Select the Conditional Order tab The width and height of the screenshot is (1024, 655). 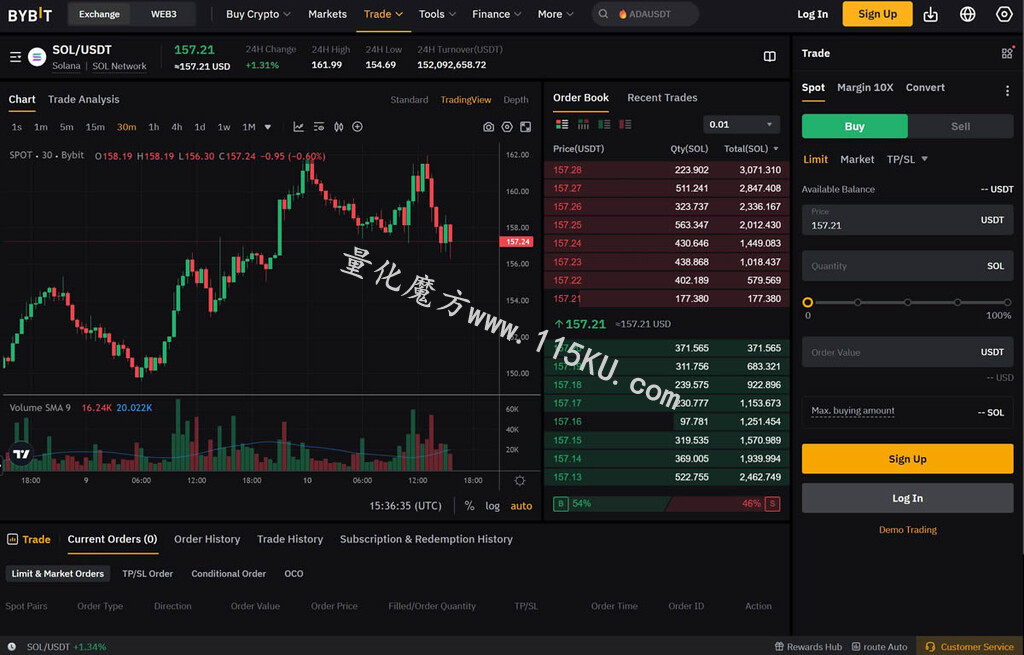pos(229,573)
